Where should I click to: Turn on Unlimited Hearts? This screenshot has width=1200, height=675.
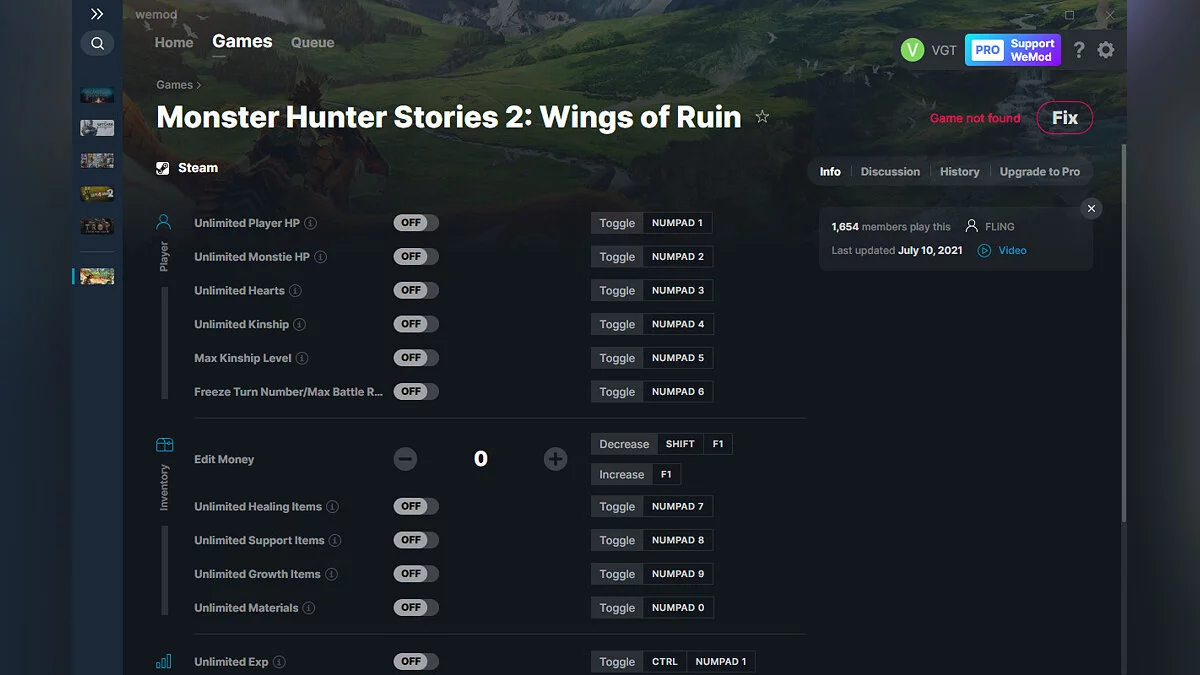(x=415, y=290)
